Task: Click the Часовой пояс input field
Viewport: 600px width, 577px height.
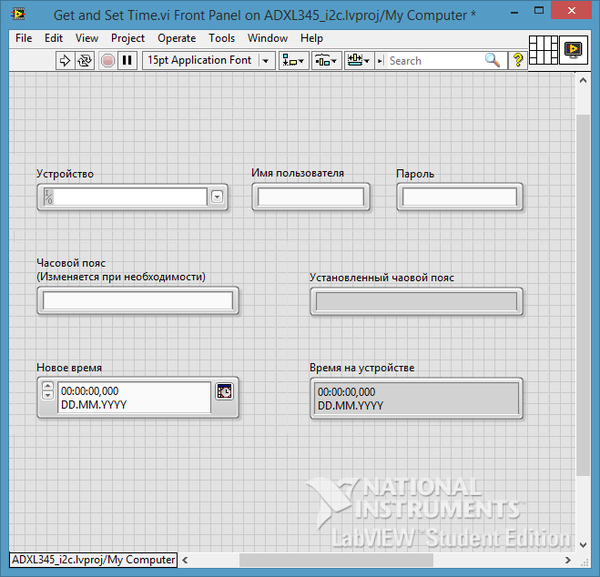Action: tap(138, 300)
